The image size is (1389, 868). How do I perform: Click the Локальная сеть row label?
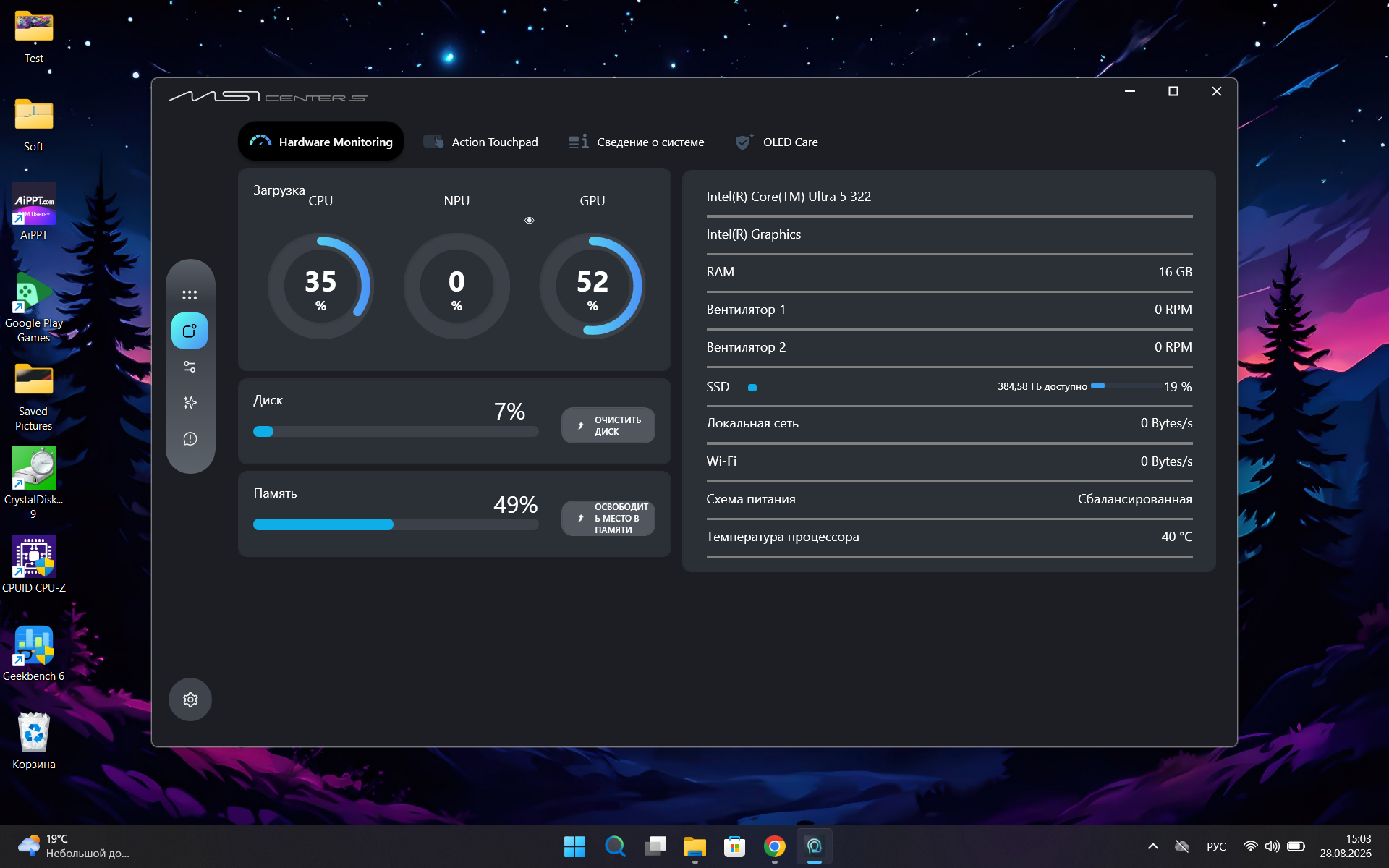click(752, 423)
